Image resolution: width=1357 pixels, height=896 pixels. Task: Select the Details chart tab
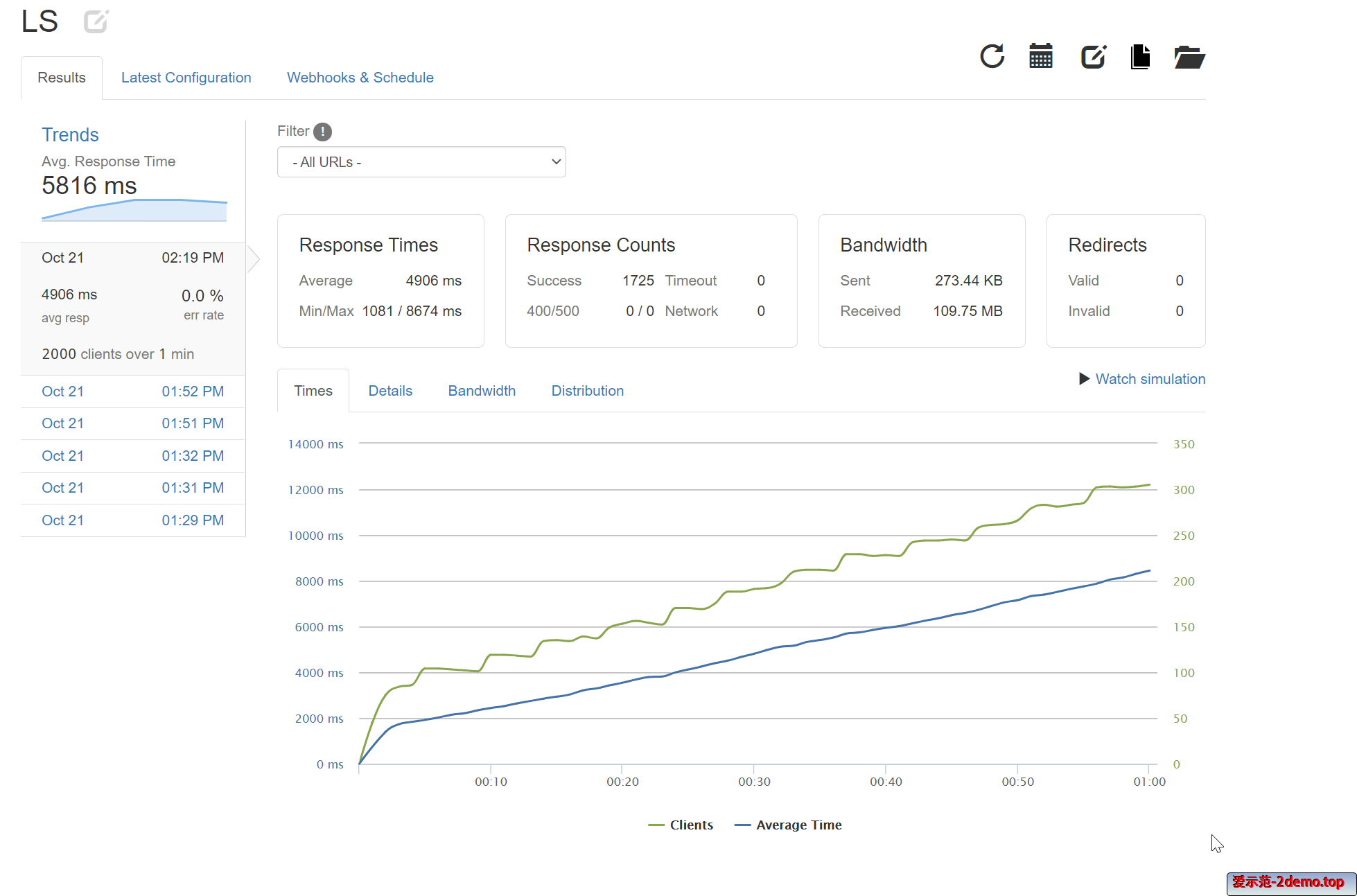click(x=390, y=391)
